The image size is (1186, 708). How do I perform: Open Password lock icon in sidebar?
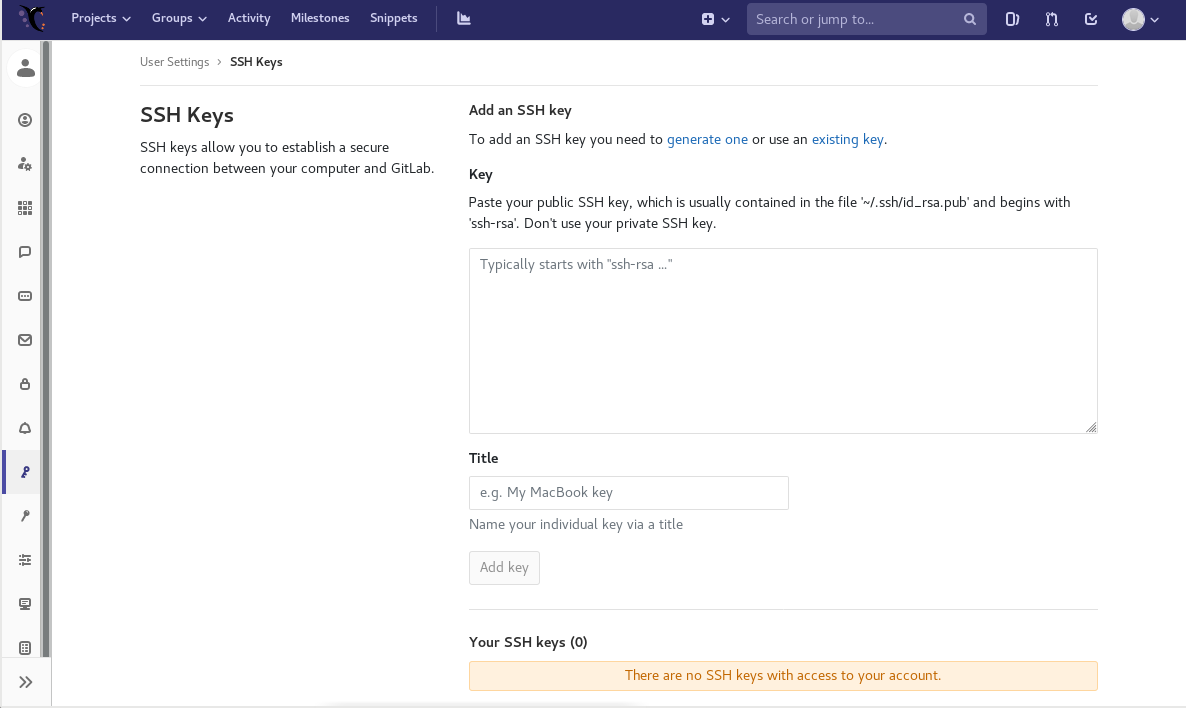coord(25,384)
